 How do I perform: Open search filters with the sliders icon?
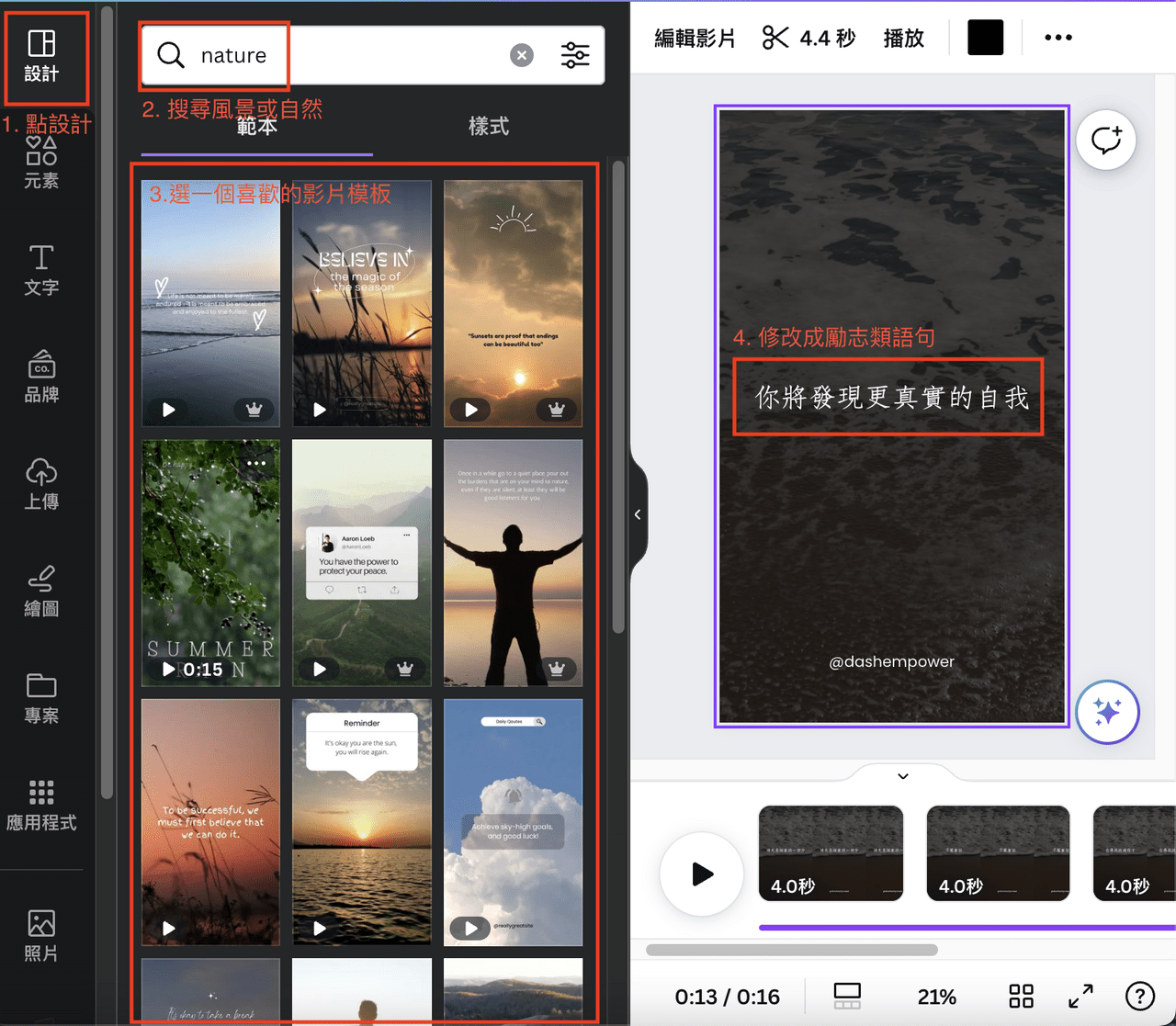pos(575,55)
